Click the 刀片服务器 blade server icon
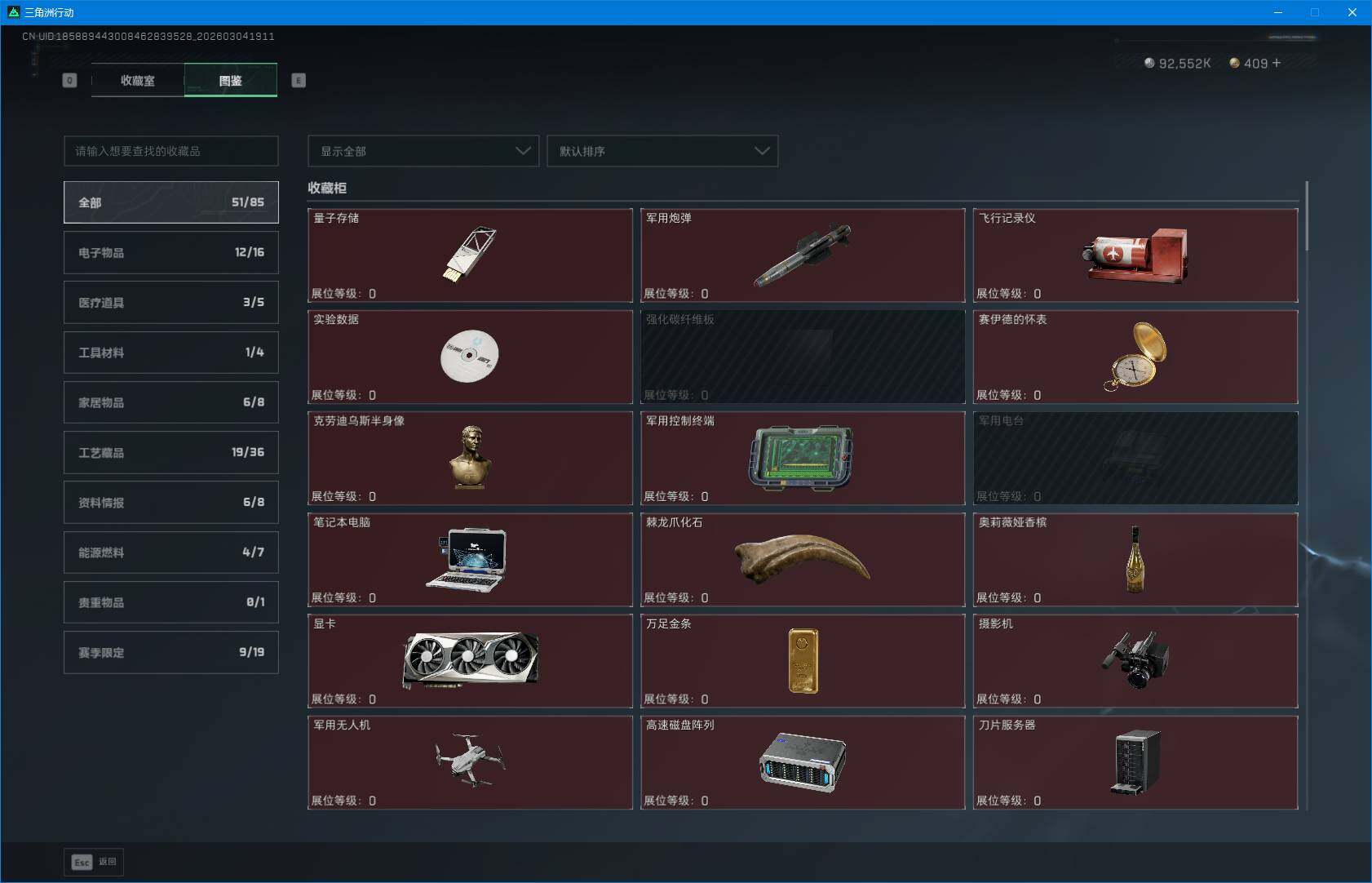Screen dimensions: 1372x883 pyautogui.click(x=1135, y=762)
